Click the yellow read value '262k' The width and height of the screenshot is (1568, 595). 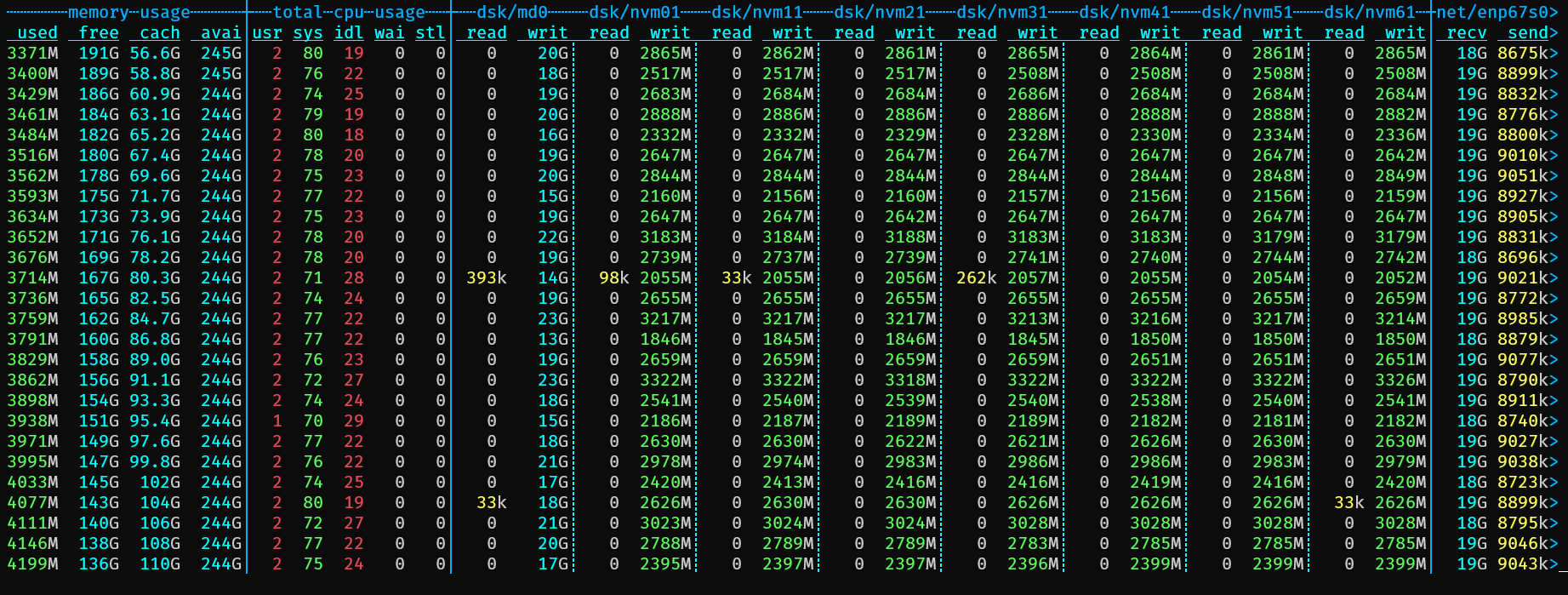[977, 277]
